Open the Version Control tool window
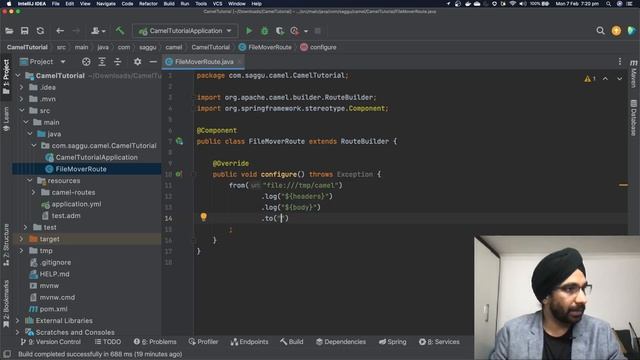Image resolution: width=640 pixels, height=360 pixels. pyautogui.click(x=51, y=342)
